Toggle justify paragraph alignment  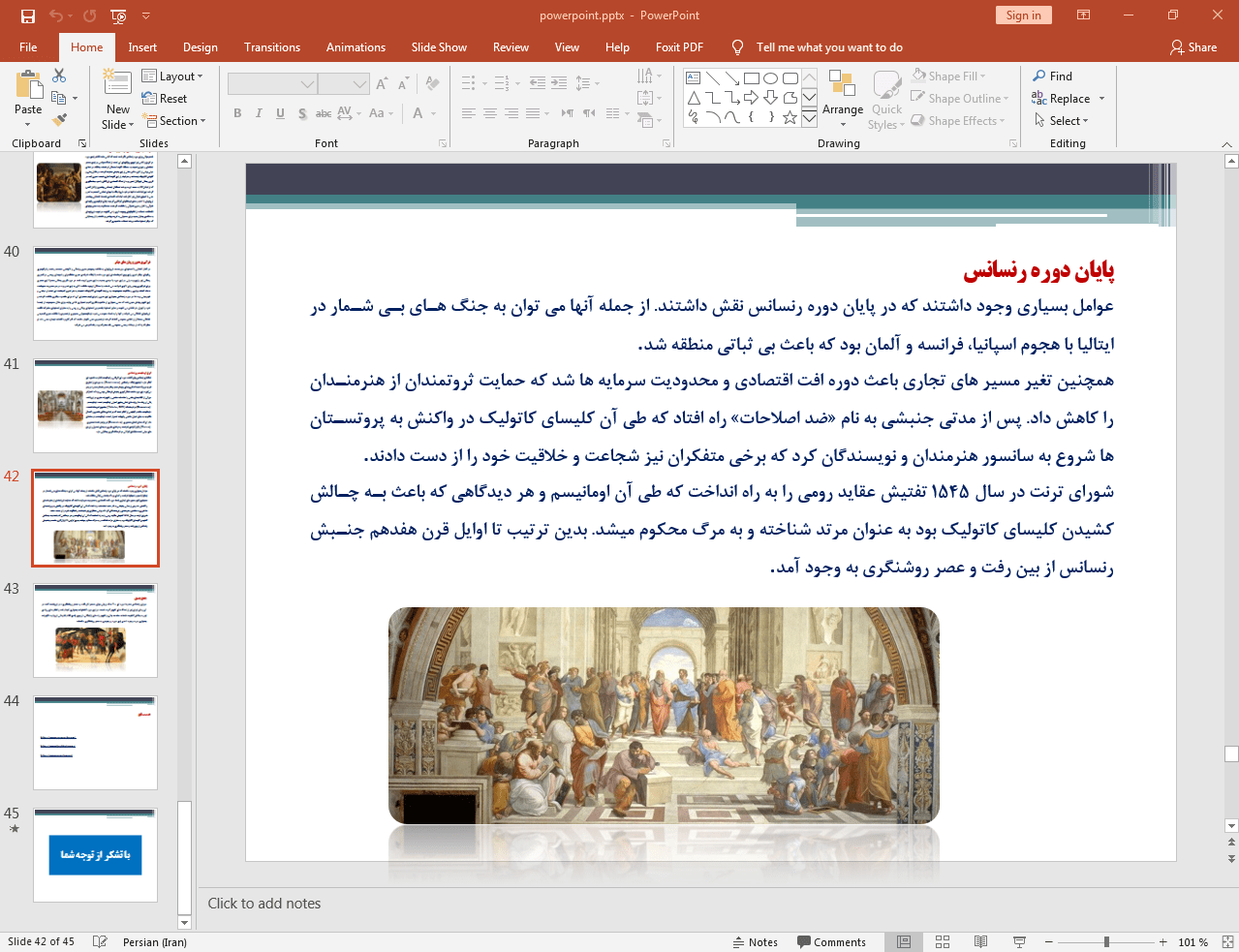533,113
